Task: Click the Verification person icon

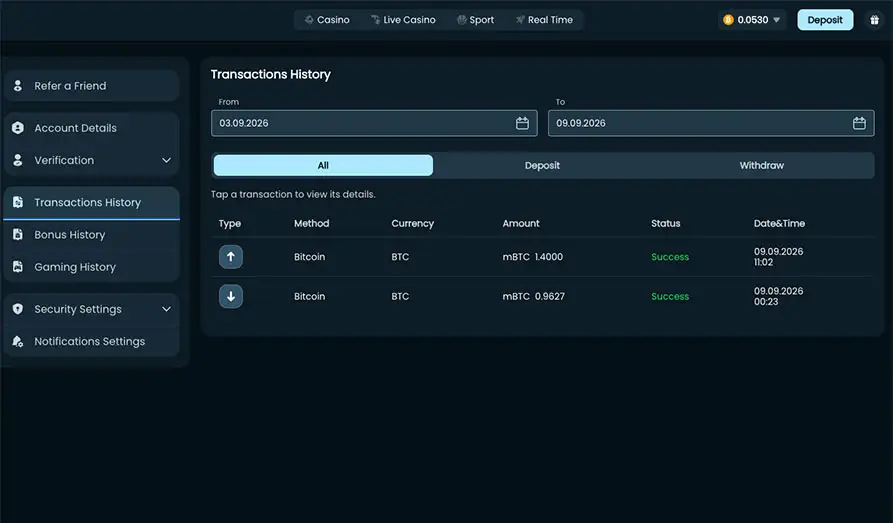Action: (18, 160)
